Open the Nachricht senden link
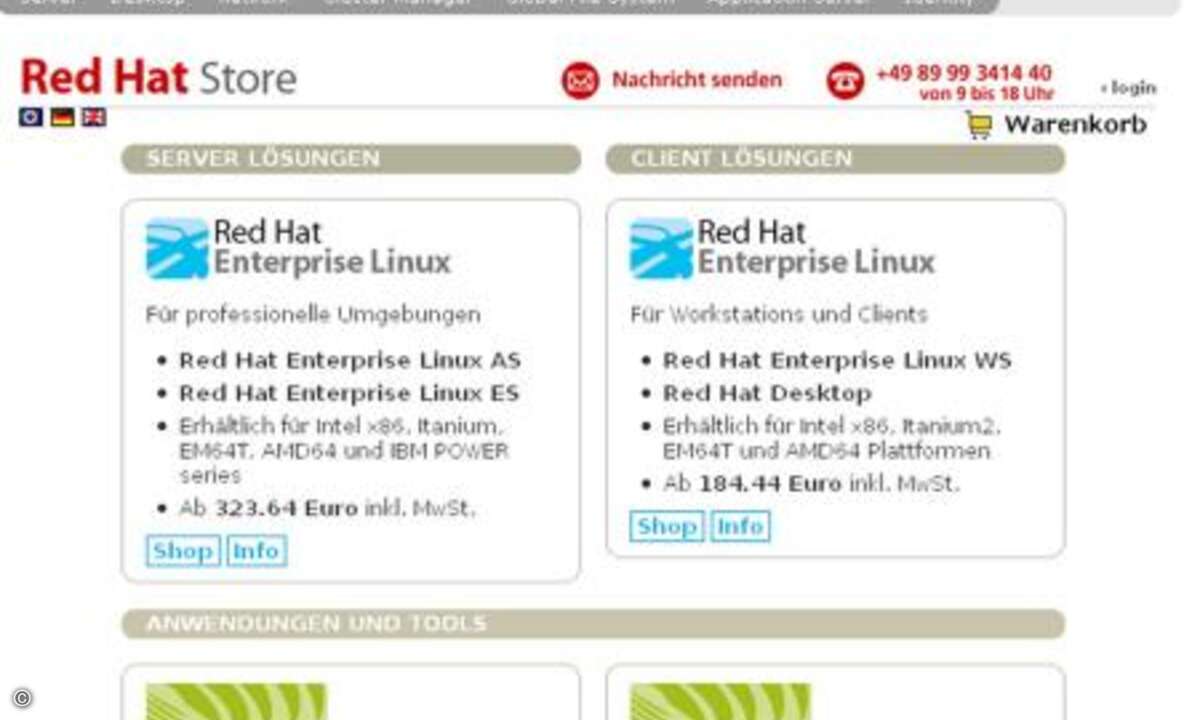The width and height of the screenshot is (1200, 720). (x=697, y=80)
